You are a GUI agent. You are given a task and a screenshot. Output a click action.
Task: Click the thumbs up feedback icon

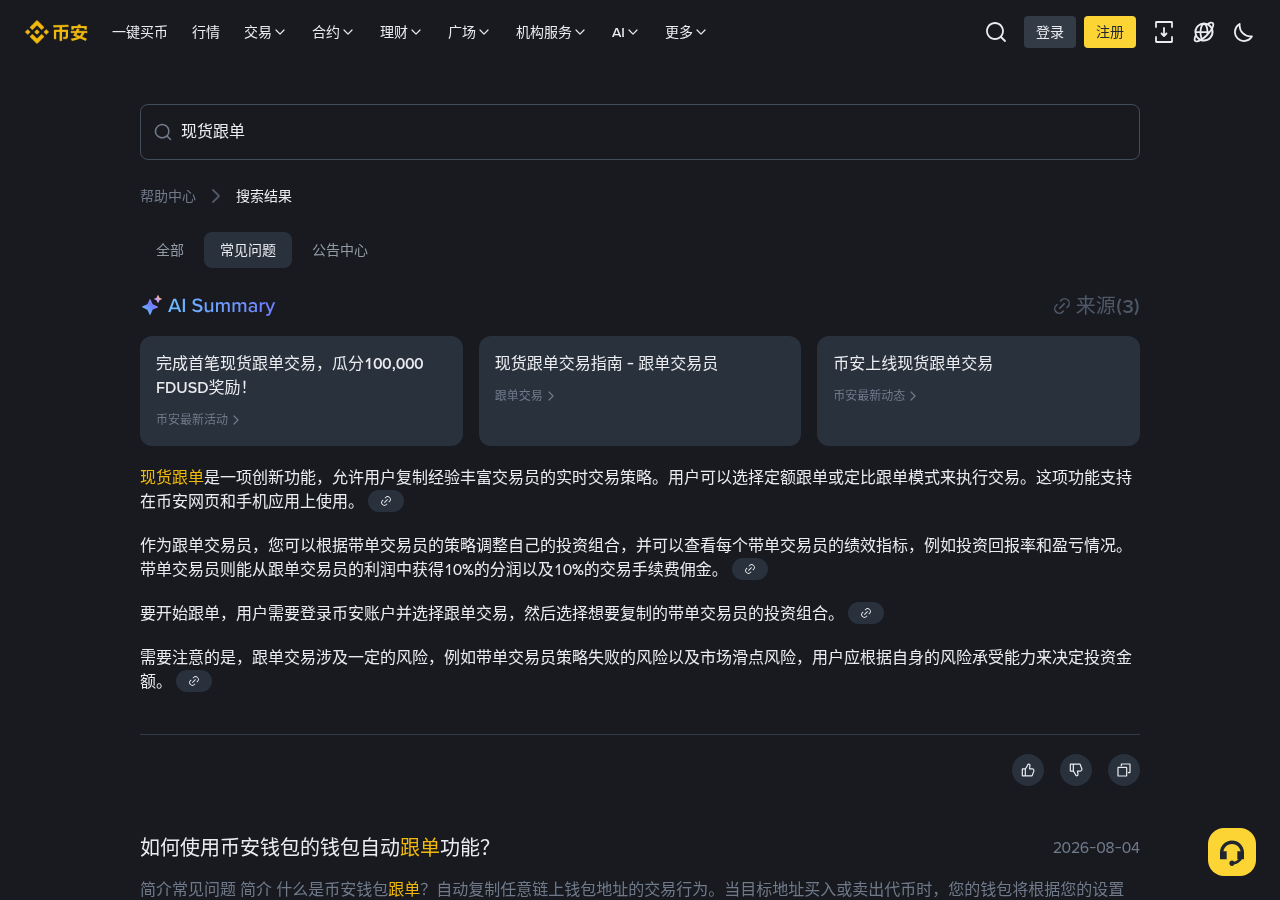click(x=1028, y=770)
